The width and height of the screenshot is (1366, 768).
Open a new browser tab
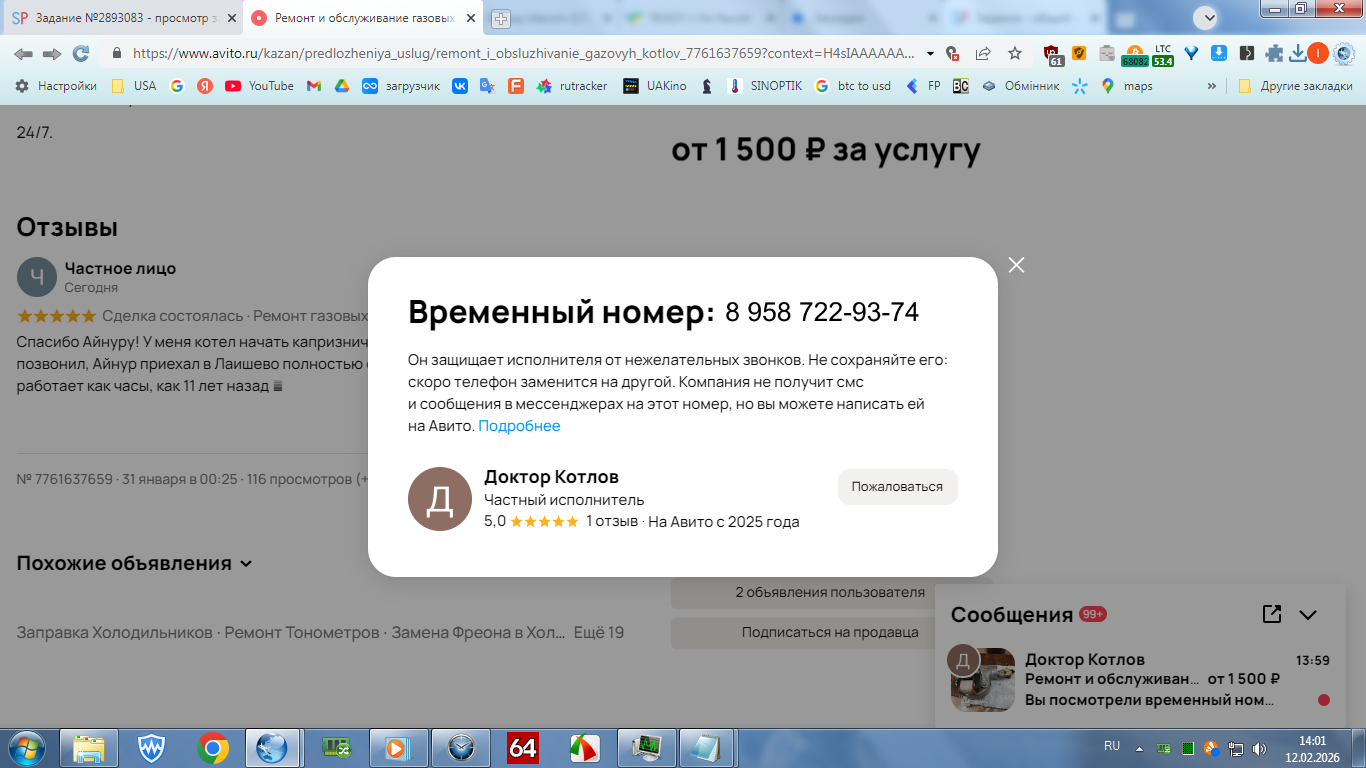coord(500,18)
